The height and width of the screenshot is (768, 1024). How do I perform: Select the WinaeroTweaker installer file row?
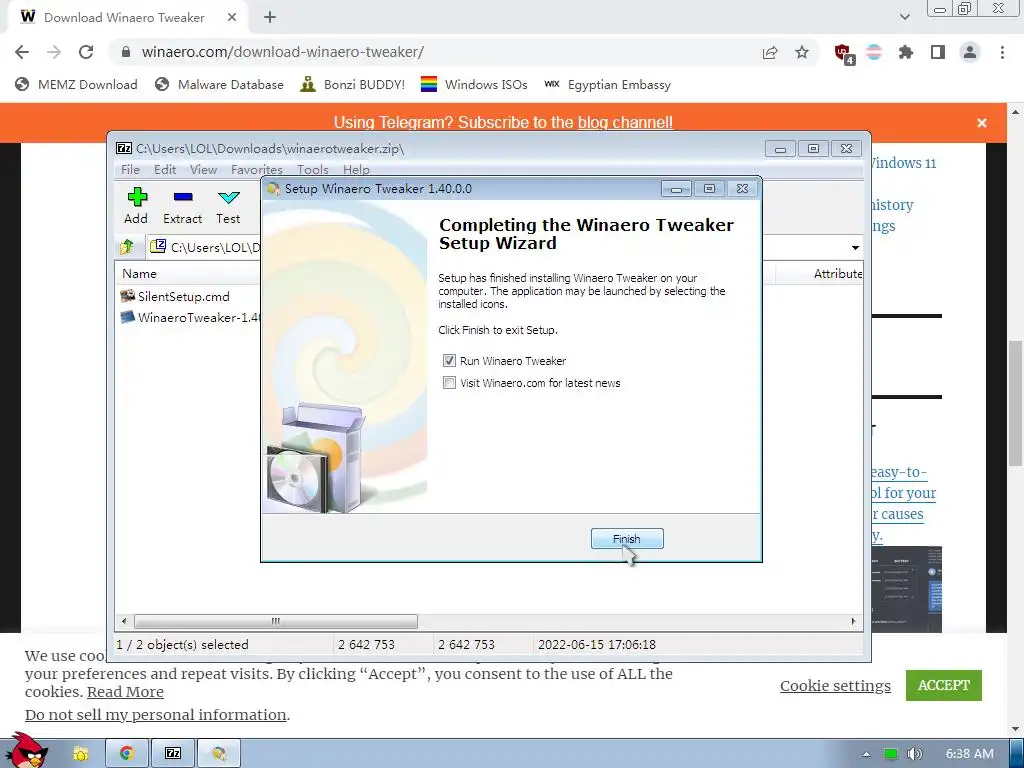[x=189, y=317]
